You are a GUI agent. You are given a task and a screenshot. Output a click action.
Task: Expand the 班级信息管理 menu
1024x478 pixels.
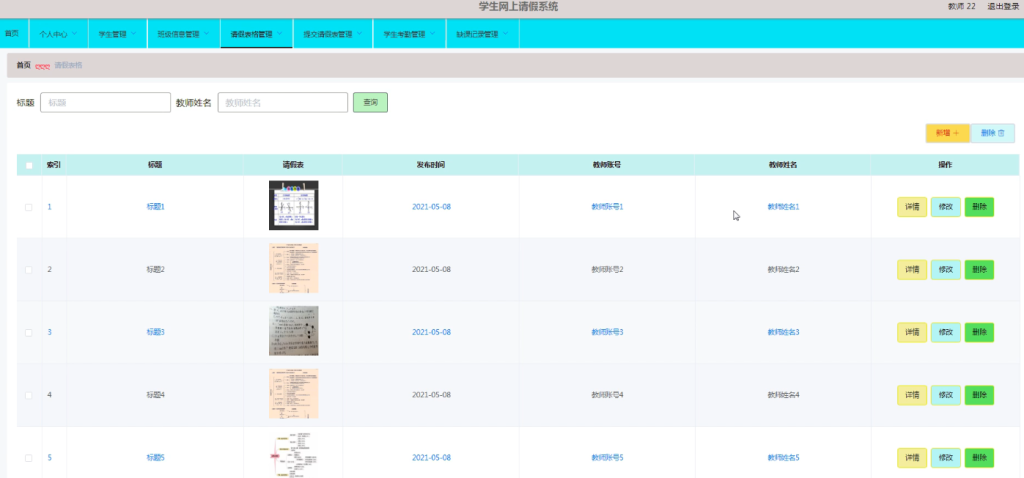[x=184, y=33]
